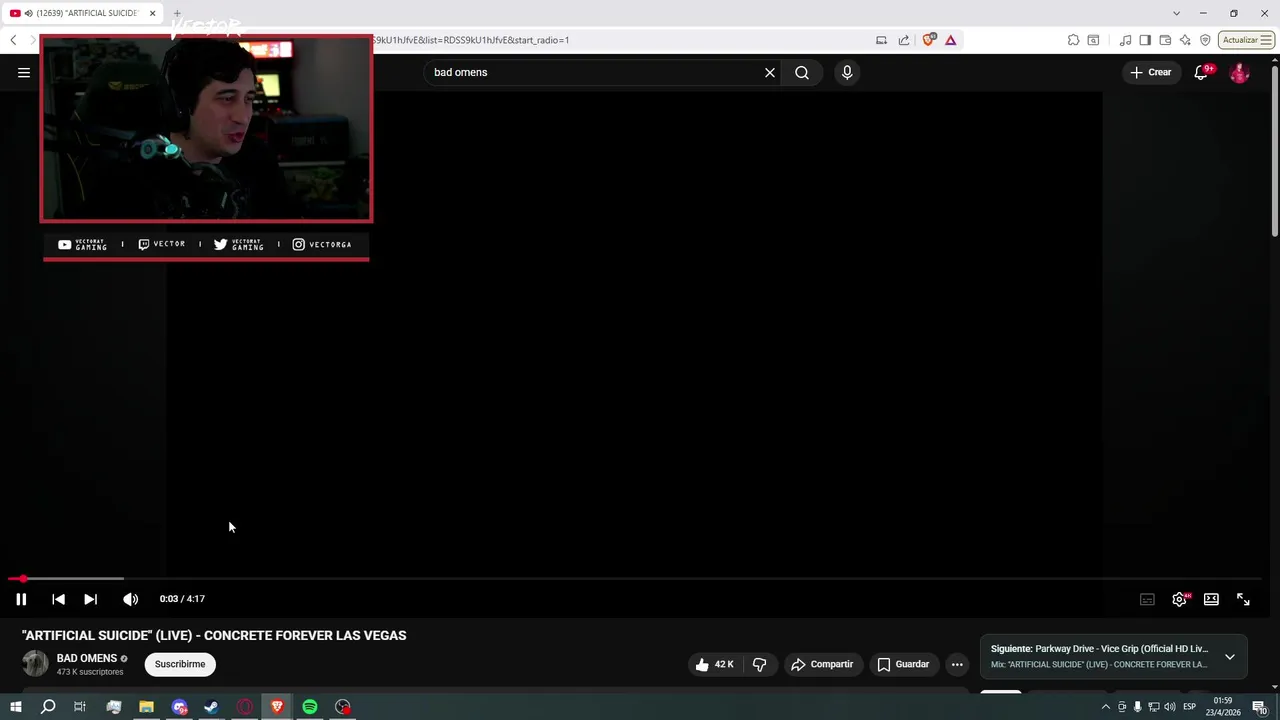Pause the video with the pause button

(21, 599)
